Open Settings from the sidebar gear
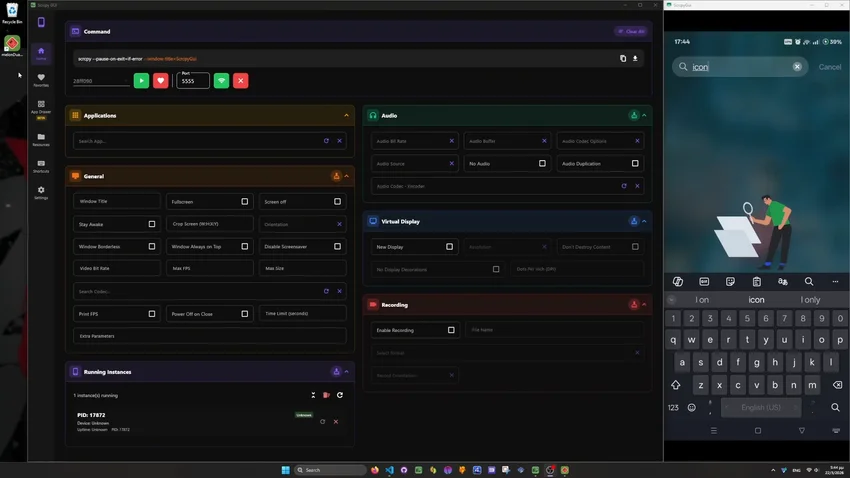The image size is (850, 478). coord(41,192)
